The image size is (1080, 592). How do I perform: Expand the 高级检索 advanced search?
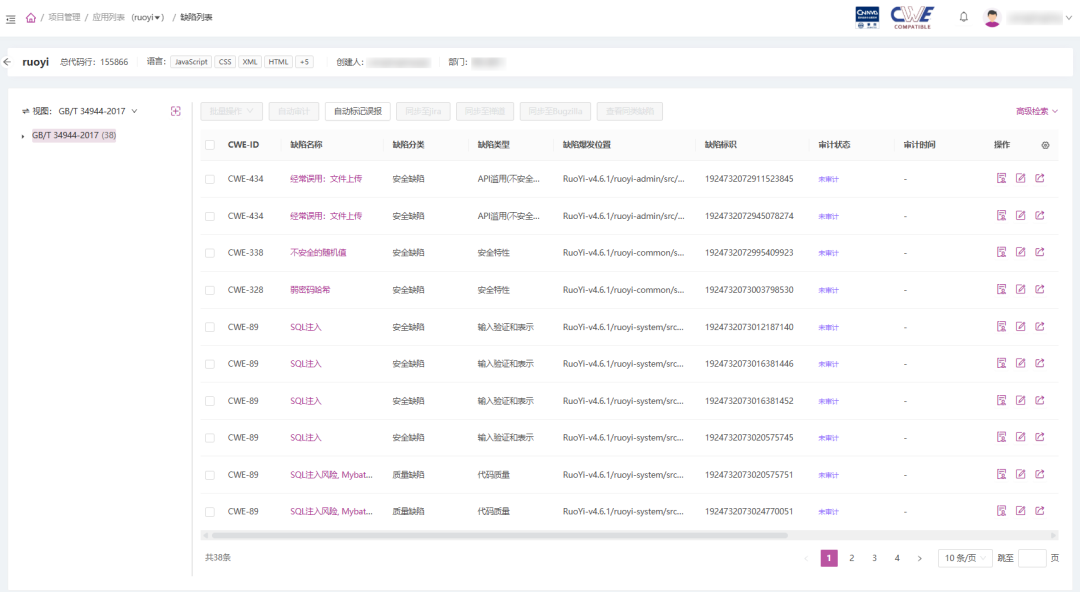point(1036,111)
